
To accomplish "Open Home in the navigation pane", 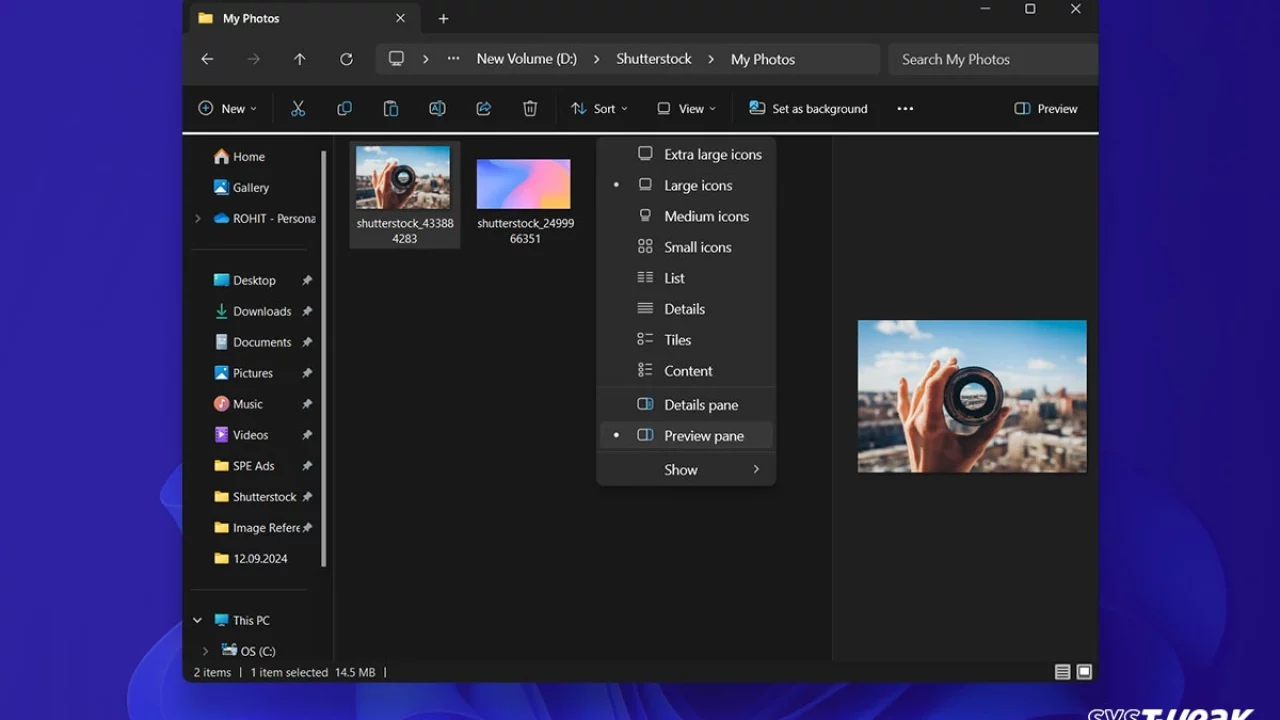I will (240, 157).
